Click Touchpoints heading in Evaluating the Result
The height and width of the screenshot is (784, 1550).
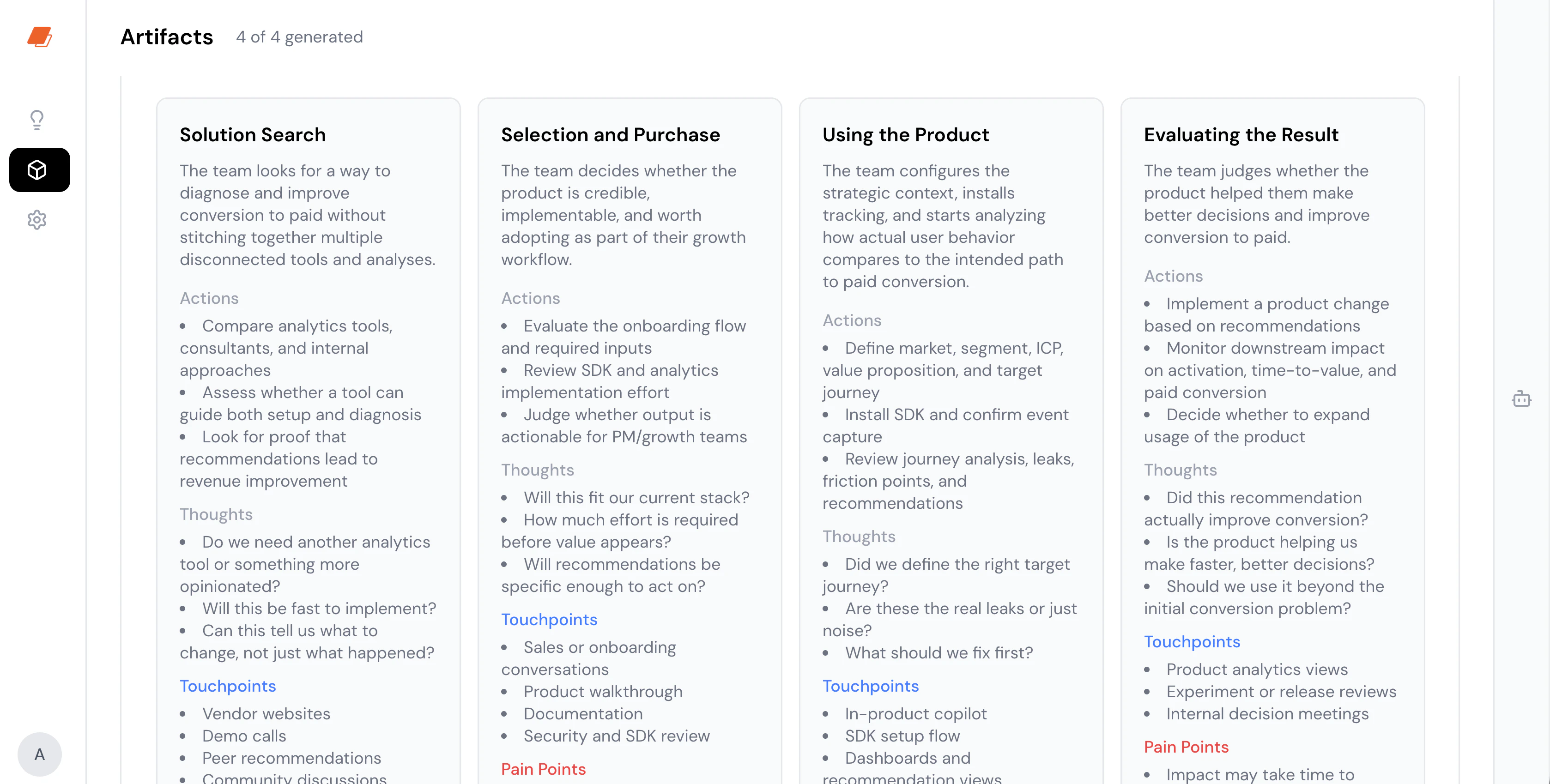coord(1192,641)
